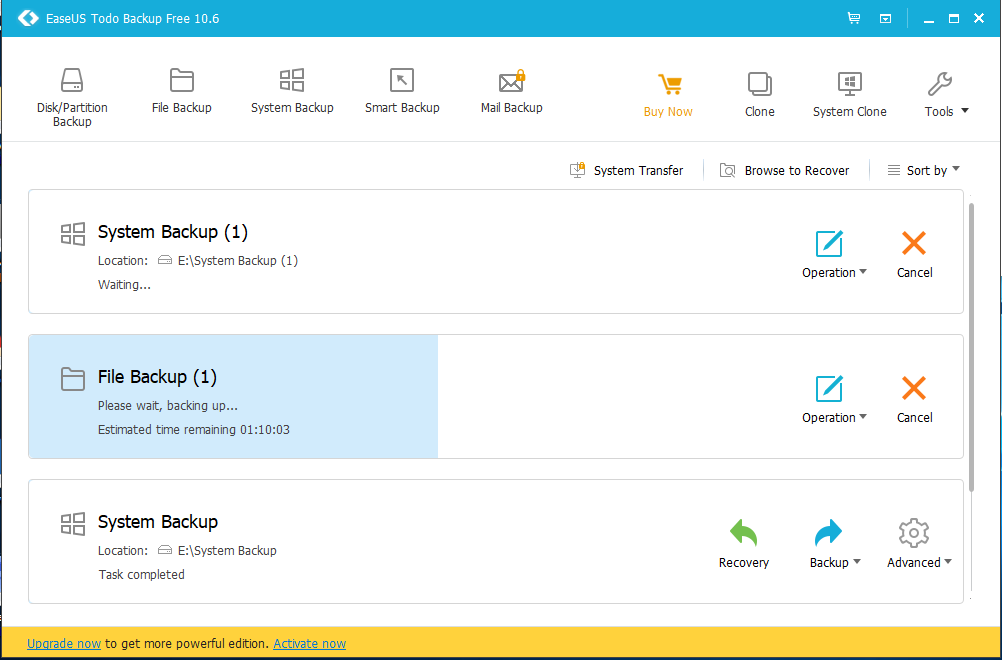Click System Transfer button
Image resolution: width=1002 pixels, height=660 pixels.
(626, 170)
